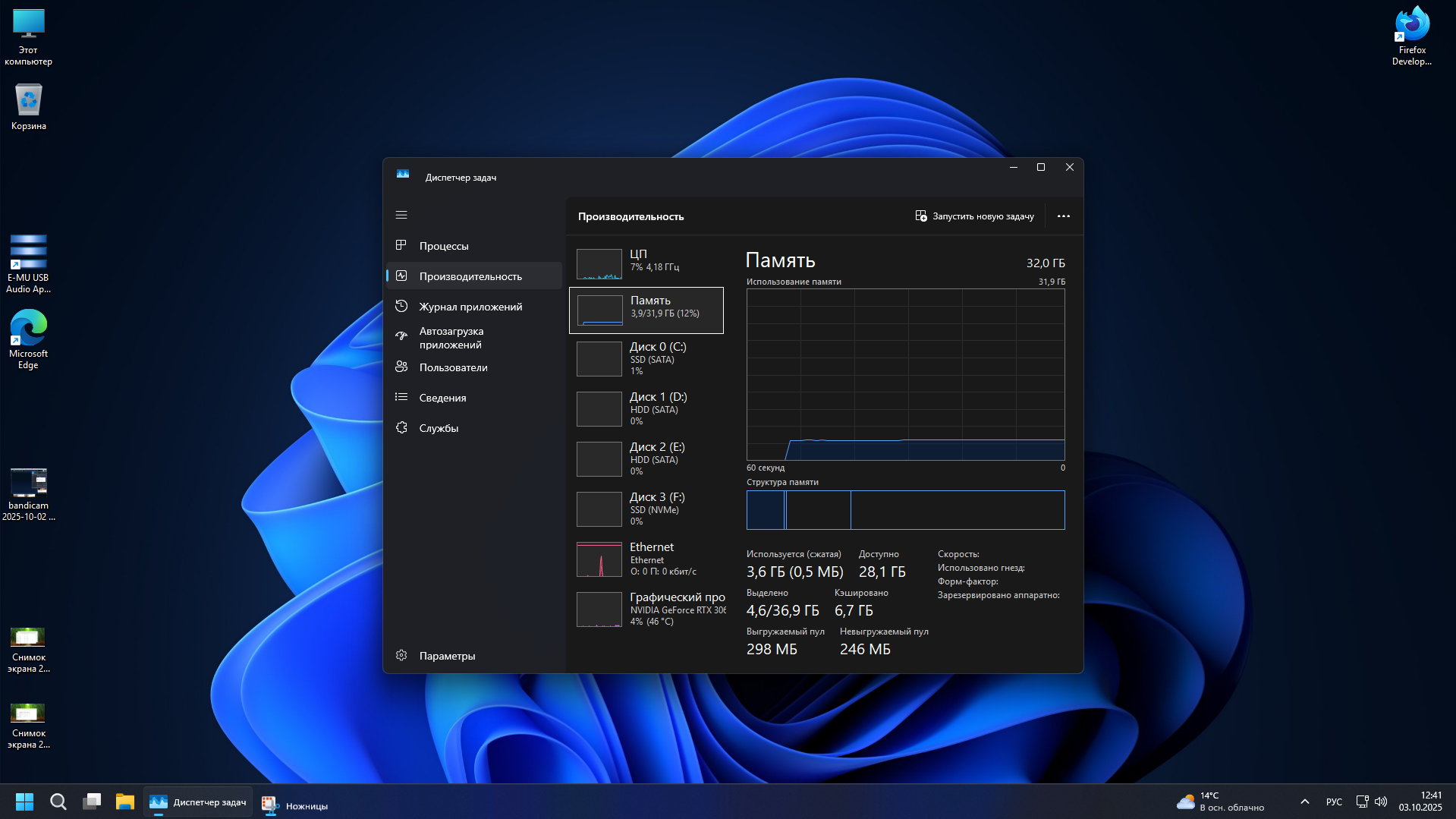Click the Сведения list icon
The height and width of the screenshot is (819, 1456).
(401, 397)
